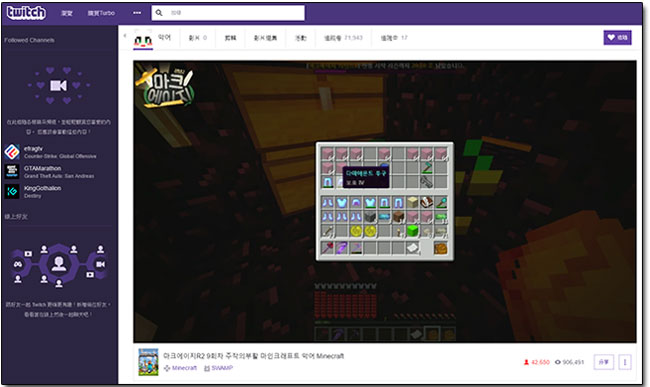Image resolution: width=650 pixels, height=387 pixels.
Task: Click the Minecraft game box art thumbnail
Action: (148, 362)
